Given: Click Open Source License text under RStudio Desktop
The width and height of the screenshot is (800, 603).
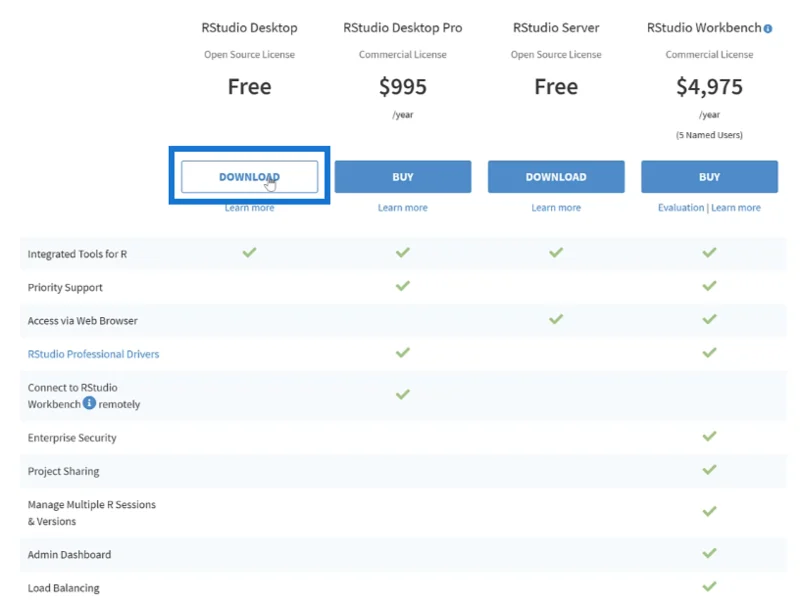Looking at the screenshot, I should point(249,55).
